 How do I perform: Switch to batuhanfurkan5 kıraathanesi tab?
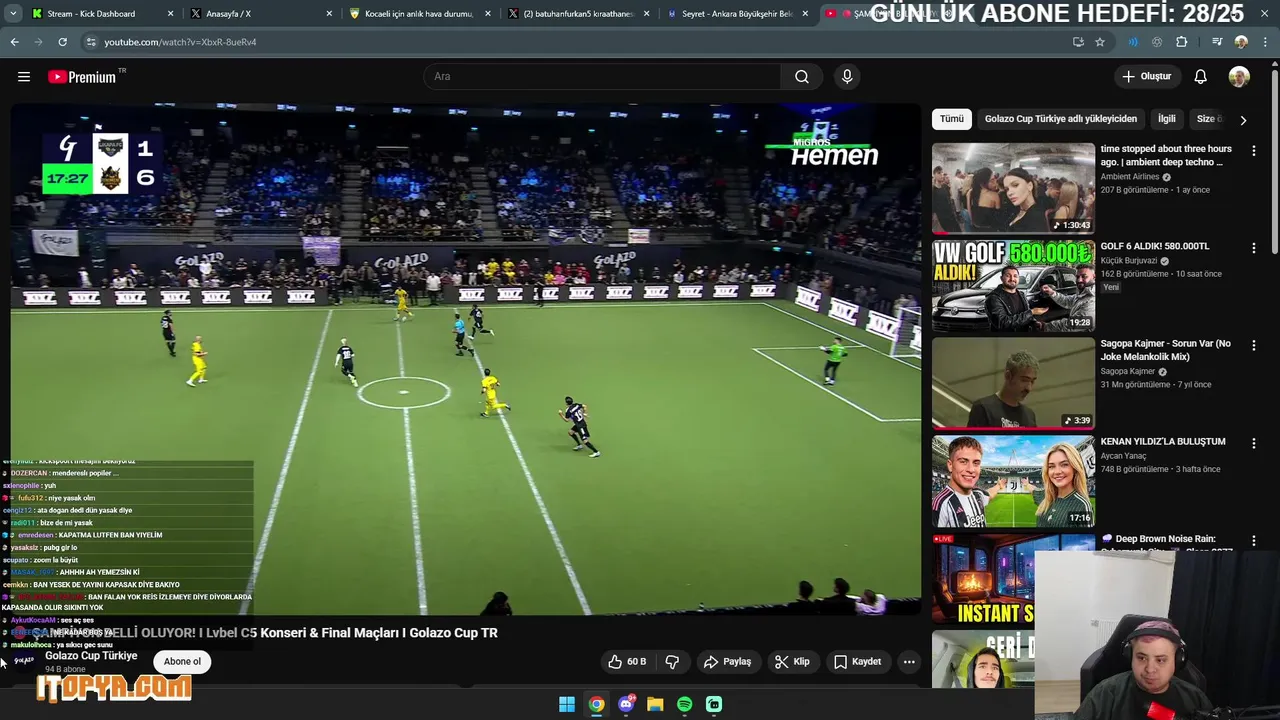click(x=578, y=14)
